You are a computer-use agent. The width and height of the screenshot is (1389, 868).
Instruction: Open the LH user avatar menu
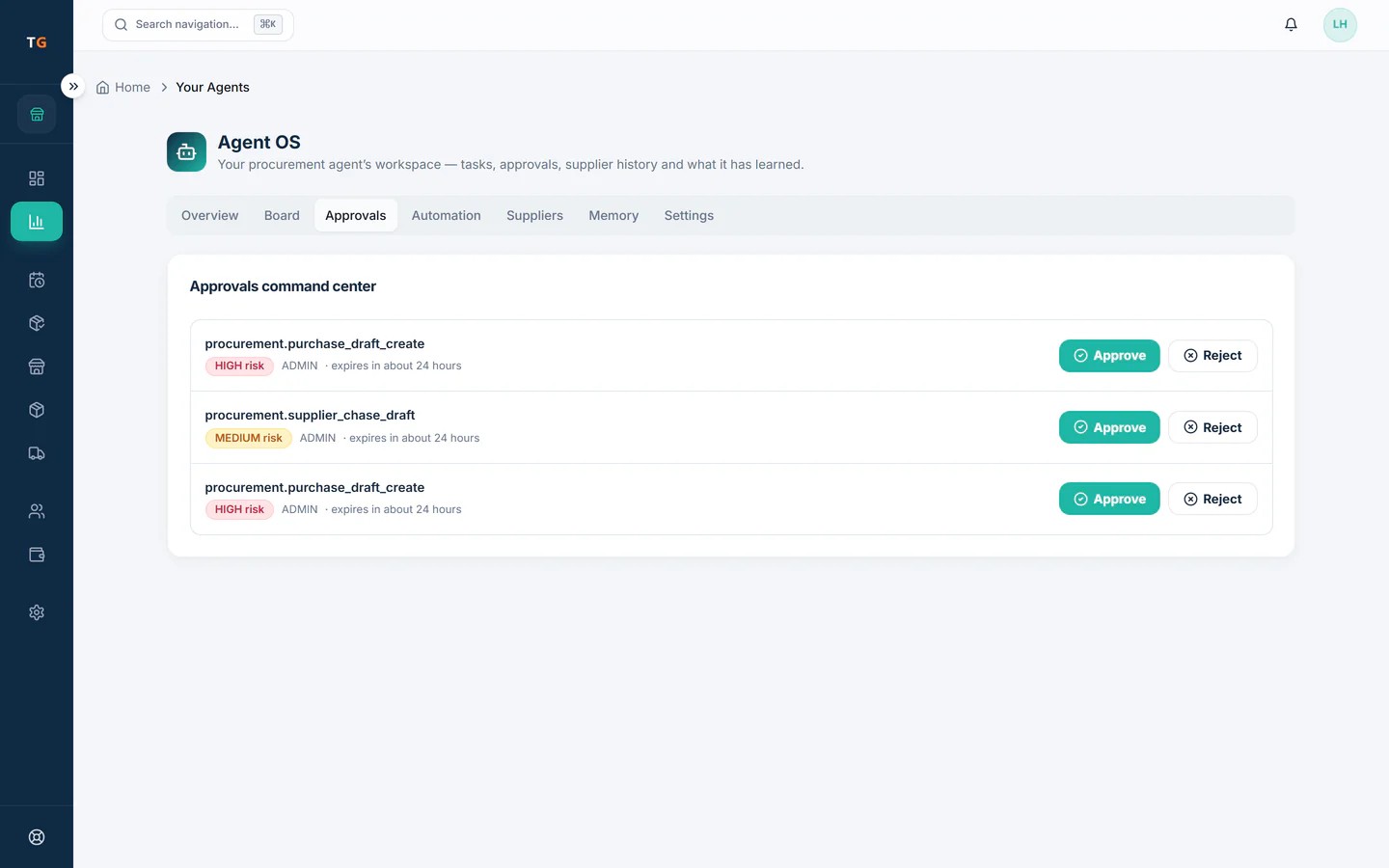pyautogui.click(x=1340, y=25)
